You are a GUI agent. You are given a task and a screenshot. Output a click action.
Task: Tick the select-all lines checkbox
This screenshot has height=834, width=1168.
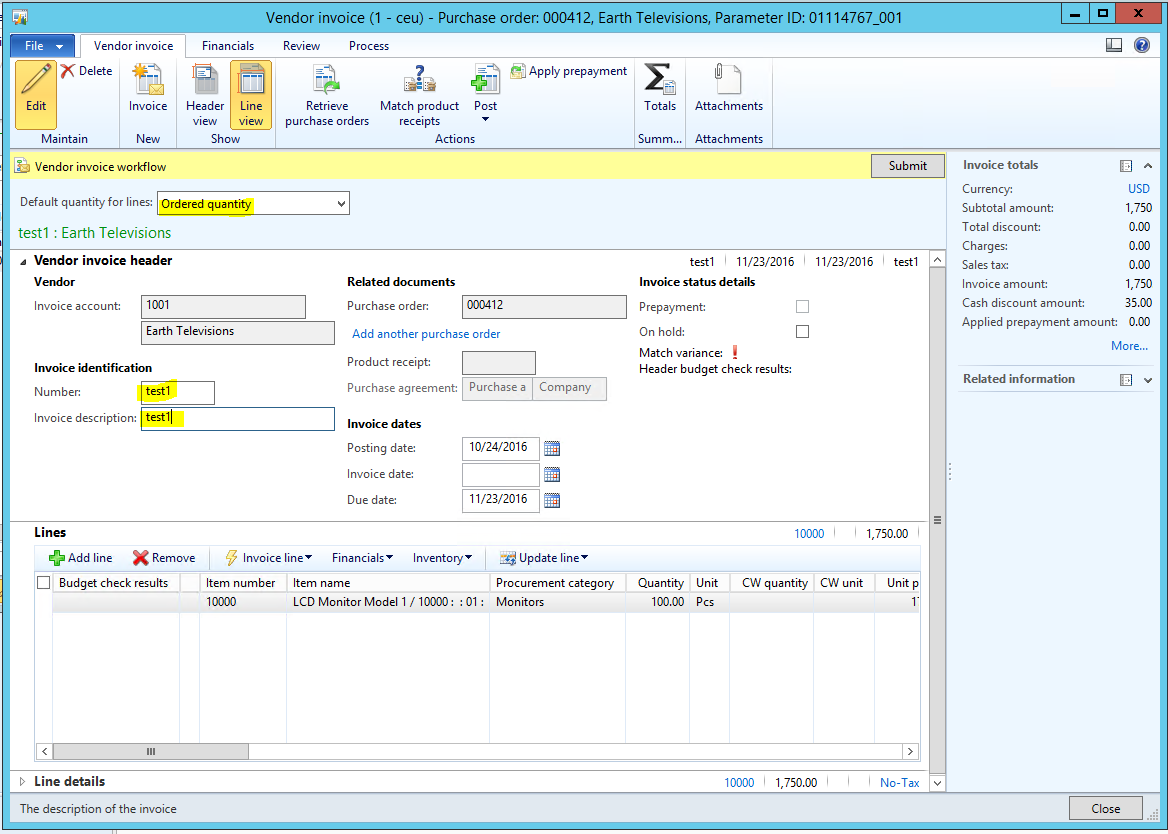pos(43,582)
